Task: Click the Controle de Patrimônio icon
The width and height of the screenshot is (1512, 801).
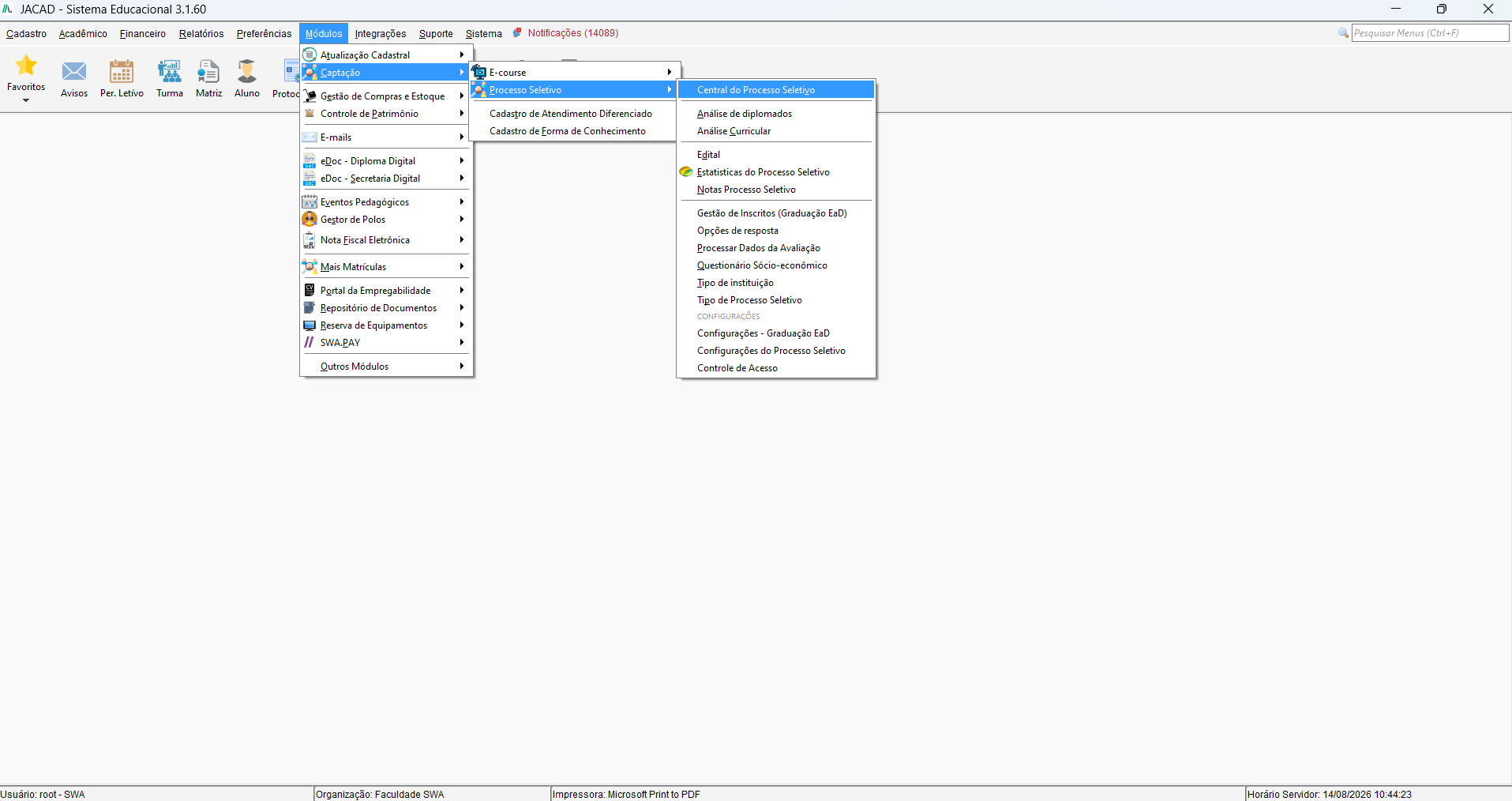Action: click(310, 114)
